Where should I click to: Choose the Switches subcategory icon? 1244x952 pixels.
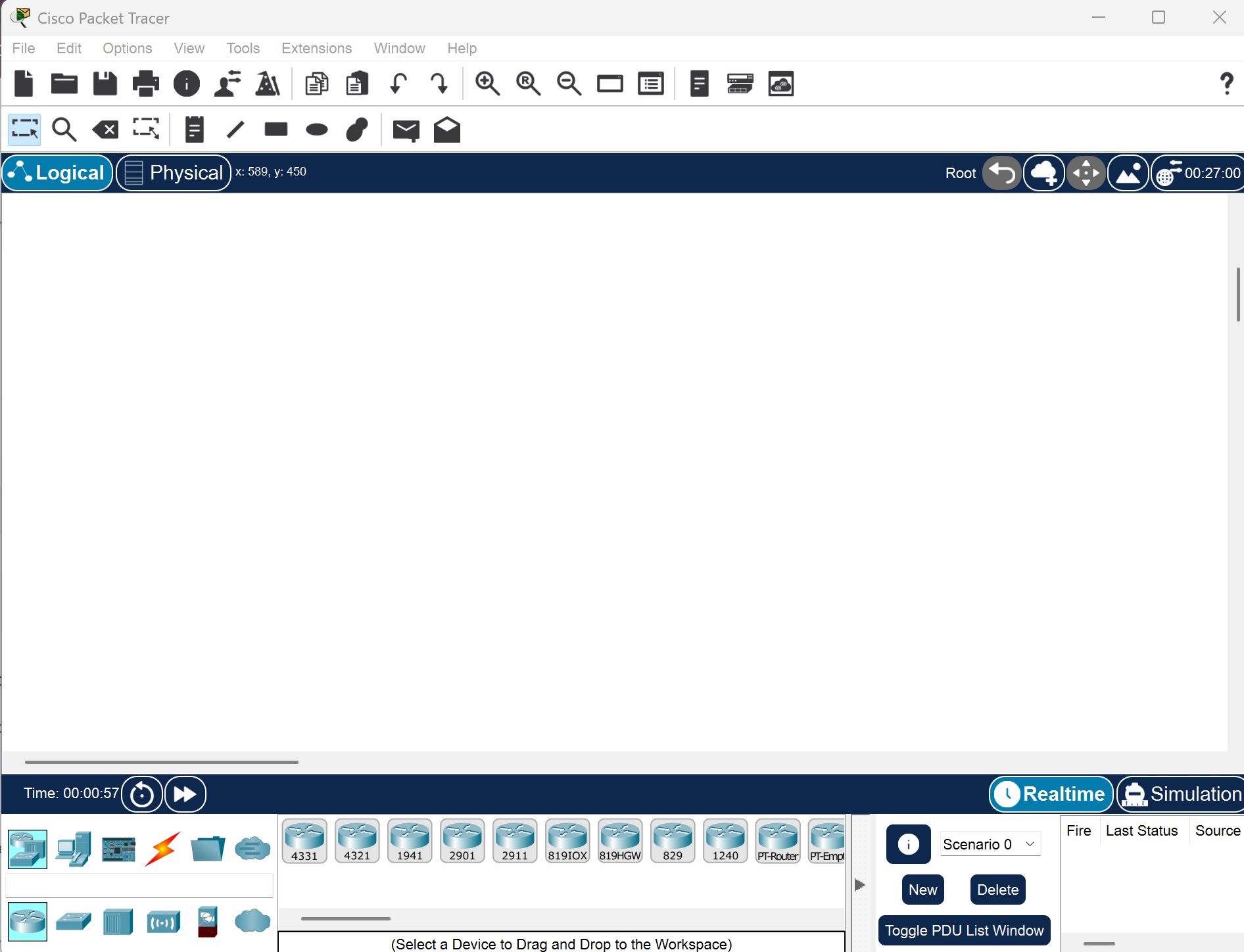coord(73,922)
